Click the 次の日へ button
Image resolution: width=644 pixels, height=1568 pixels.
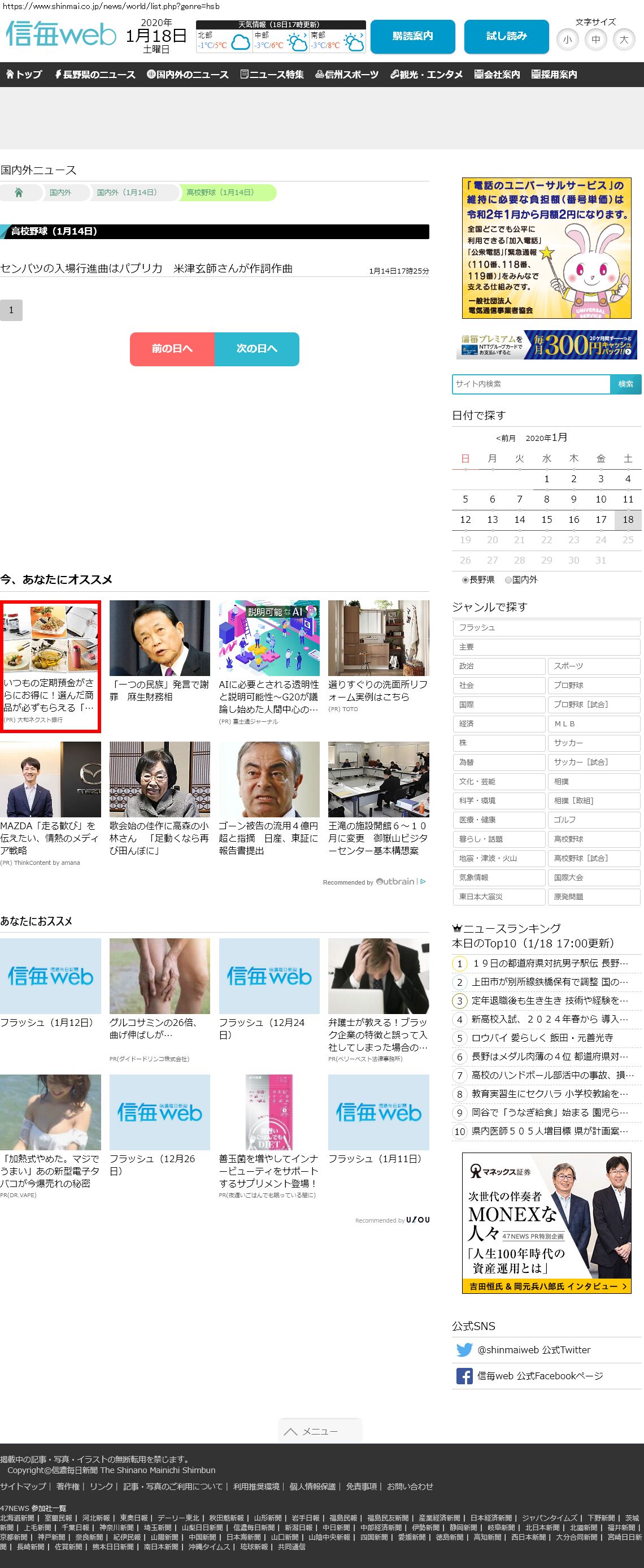click(256, 349)
